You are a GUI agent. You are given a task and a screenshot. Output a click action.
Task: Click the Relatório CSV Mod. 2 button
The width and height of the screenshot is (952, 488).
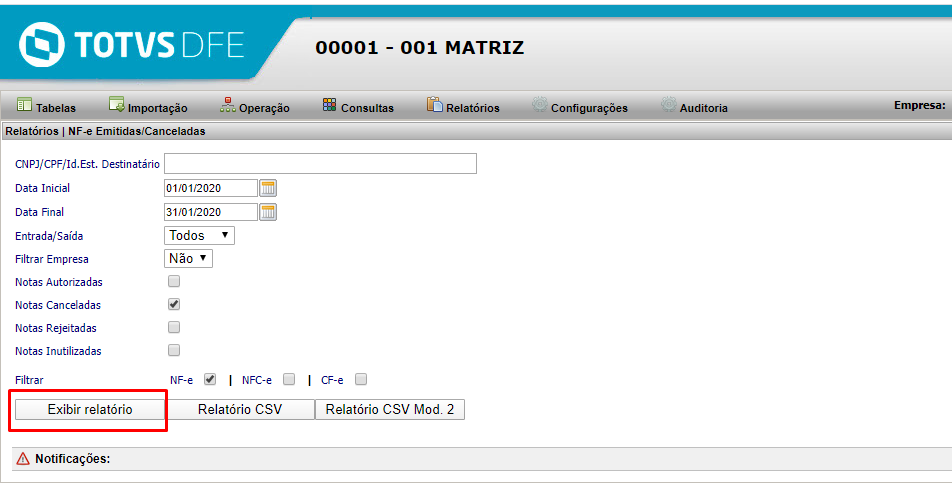tap(390, 410)
